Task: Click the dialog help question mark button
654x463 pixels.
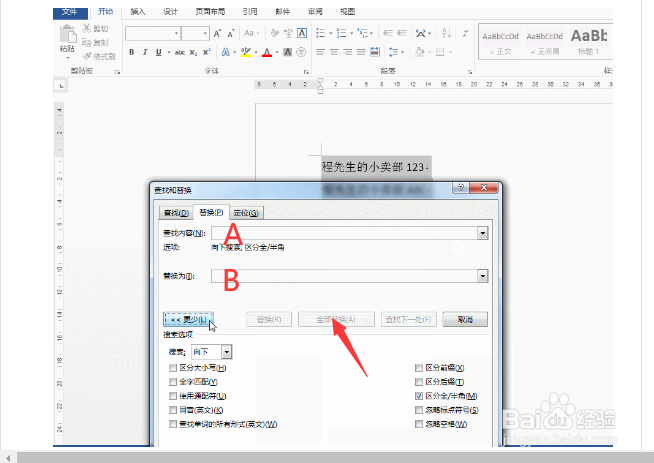Action: click(461, 188)
